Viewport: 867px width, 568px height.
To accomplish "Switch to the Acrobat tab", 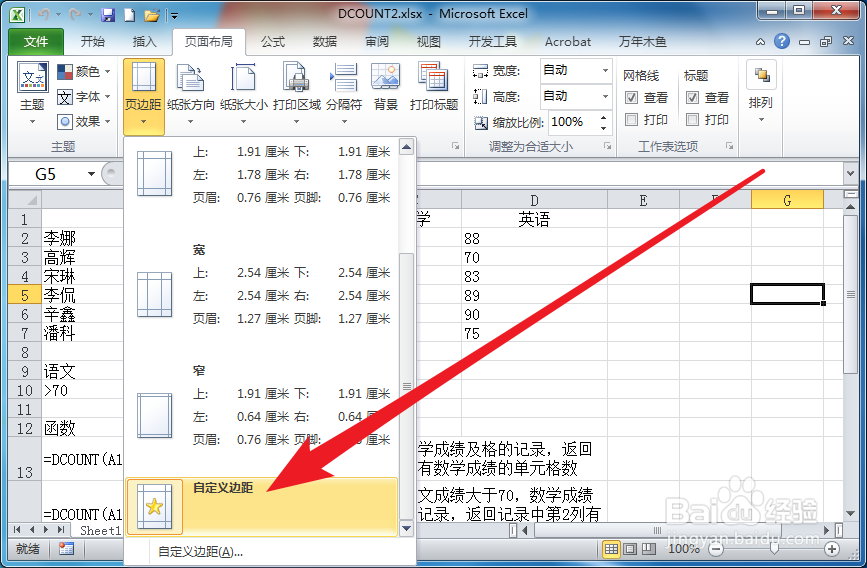I will [568, 41].
